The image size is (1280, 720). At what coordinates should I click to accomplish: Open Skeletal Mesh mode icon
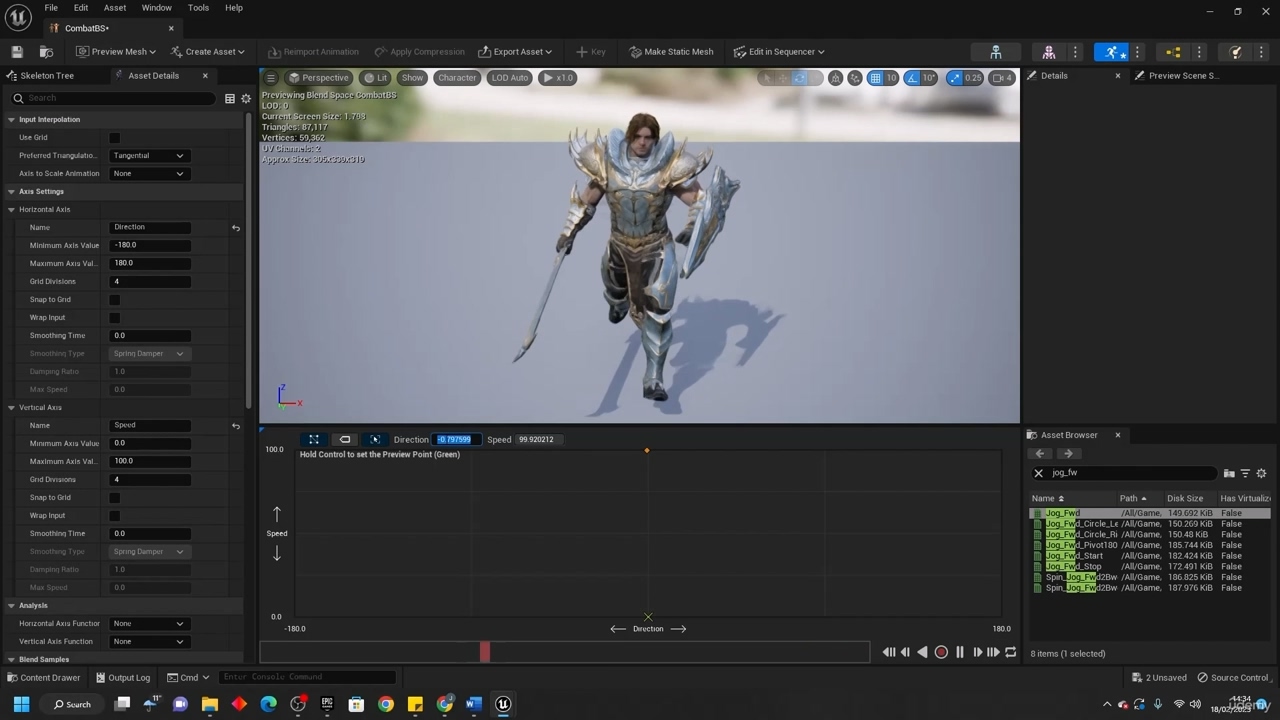(x=1048, y=52)
